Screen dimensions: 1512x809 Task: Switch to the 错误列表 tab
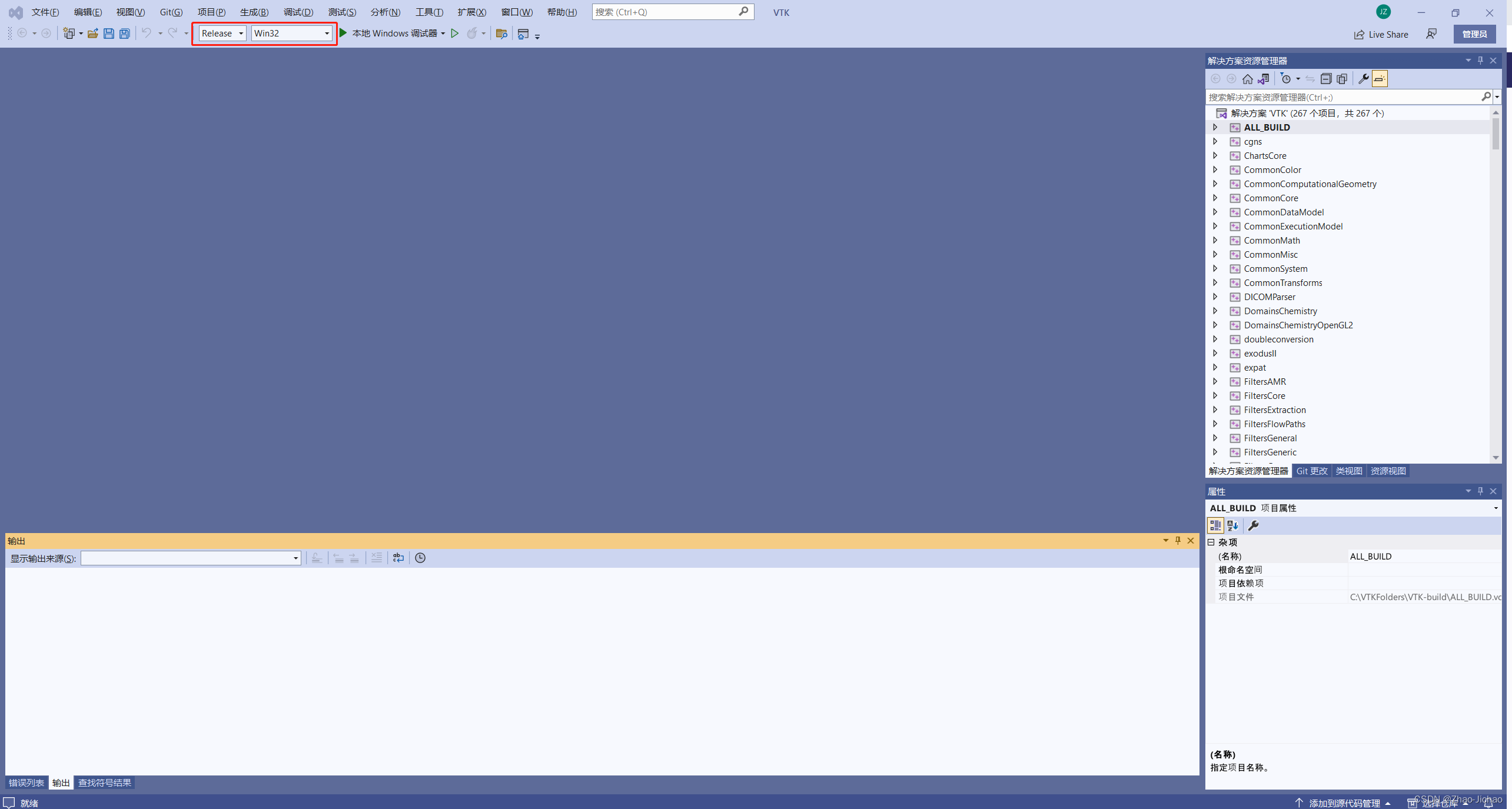[26, 783]
